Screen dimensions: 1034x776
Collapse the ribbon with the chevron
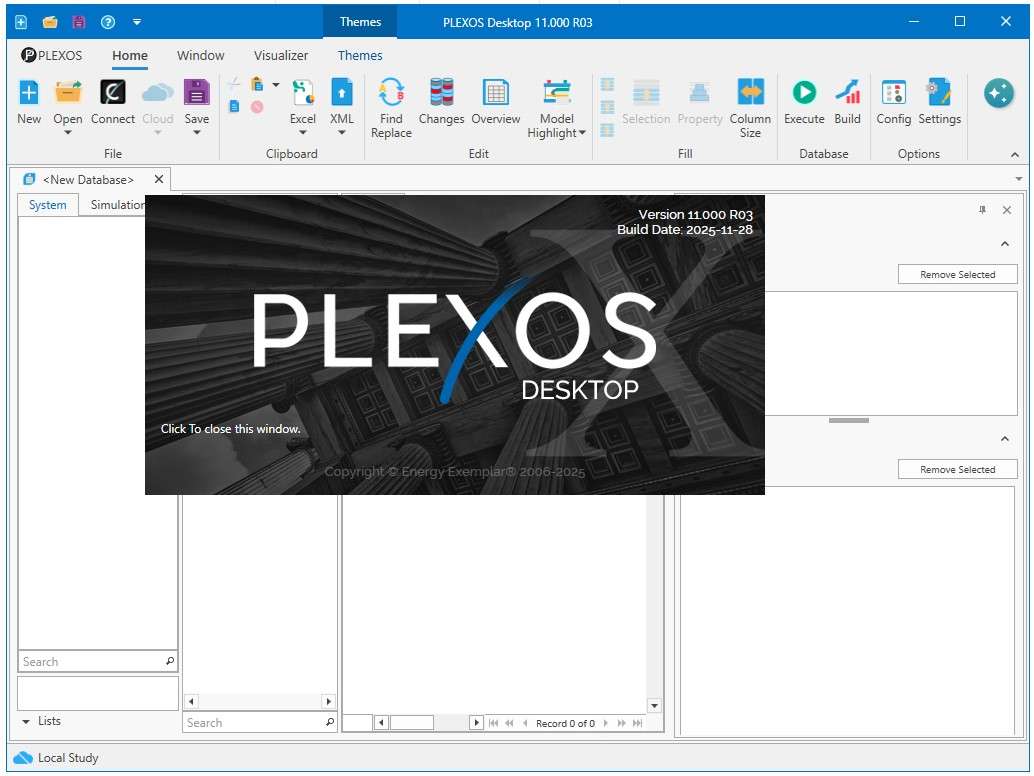click(x=1015, y=155)
